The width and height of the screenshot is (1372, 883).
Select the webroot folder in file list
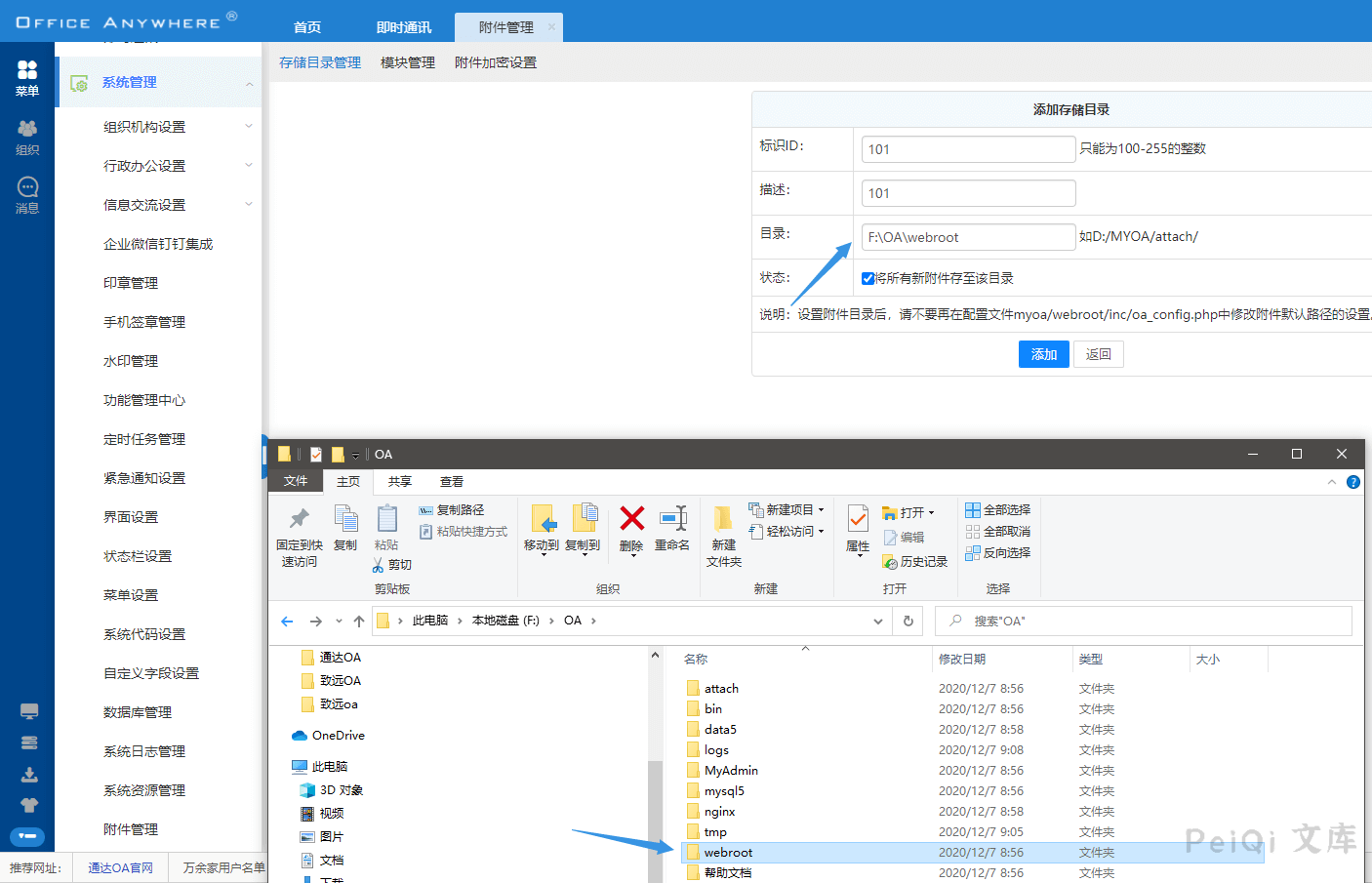(x=728, y=853)
